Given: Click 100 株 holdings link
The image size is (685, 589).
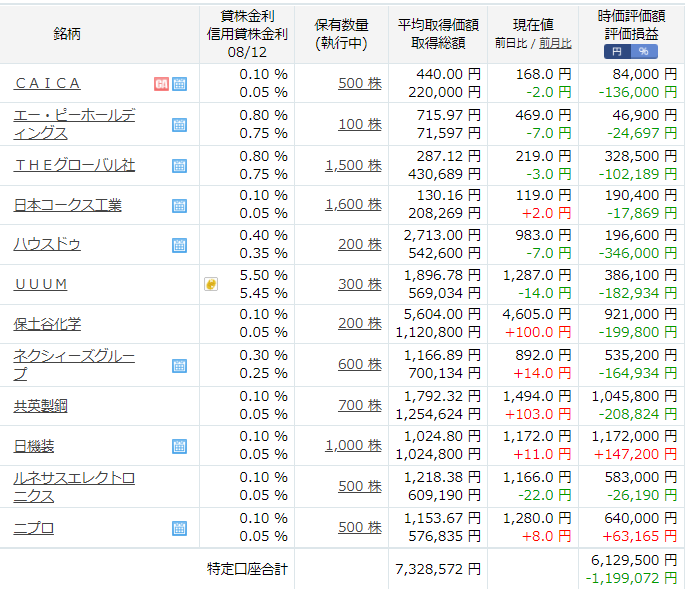Looking at the screenshot, I should coord(360,124).
